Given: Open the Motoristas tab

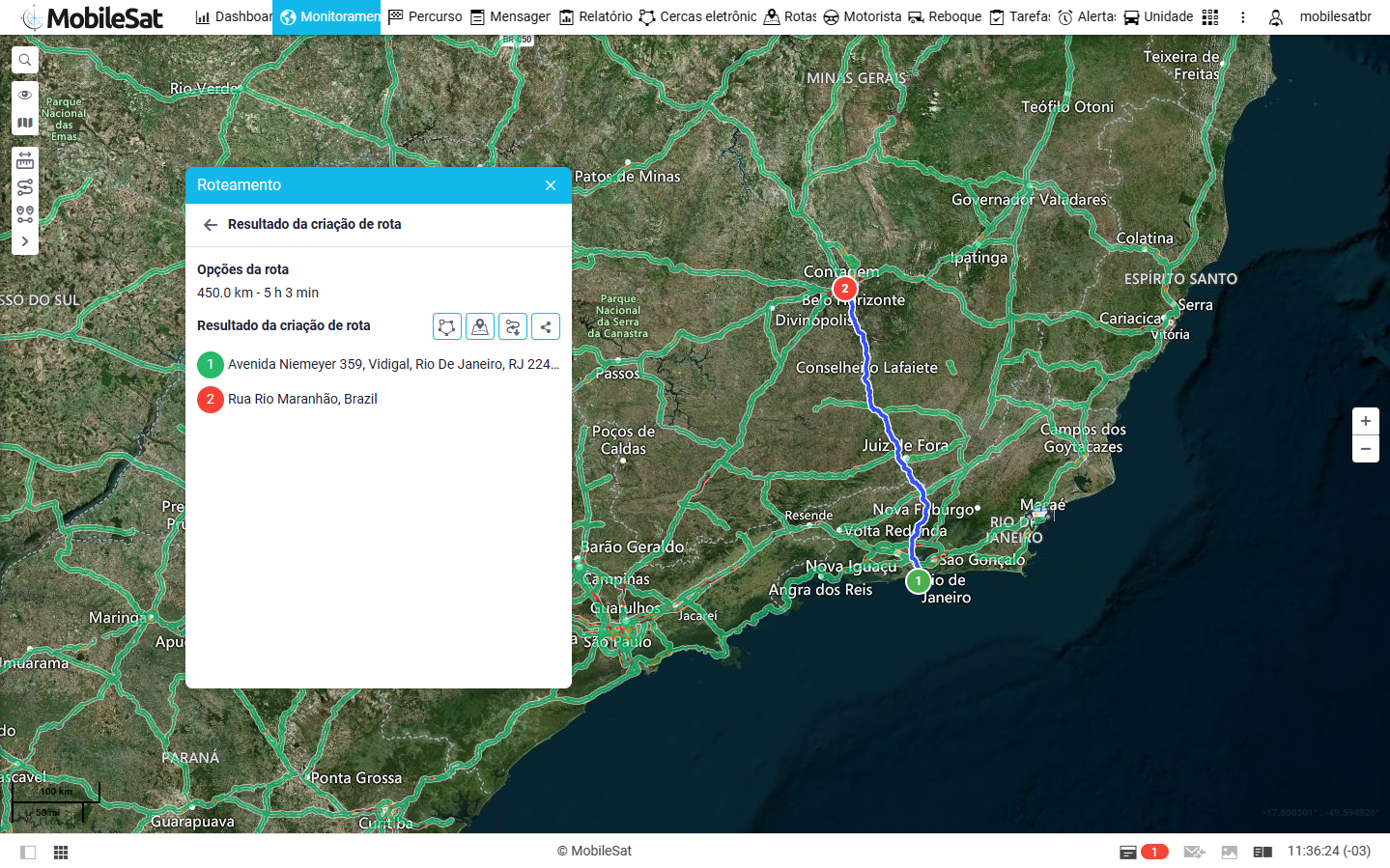Looking at the screenshot, I should 862,16.
